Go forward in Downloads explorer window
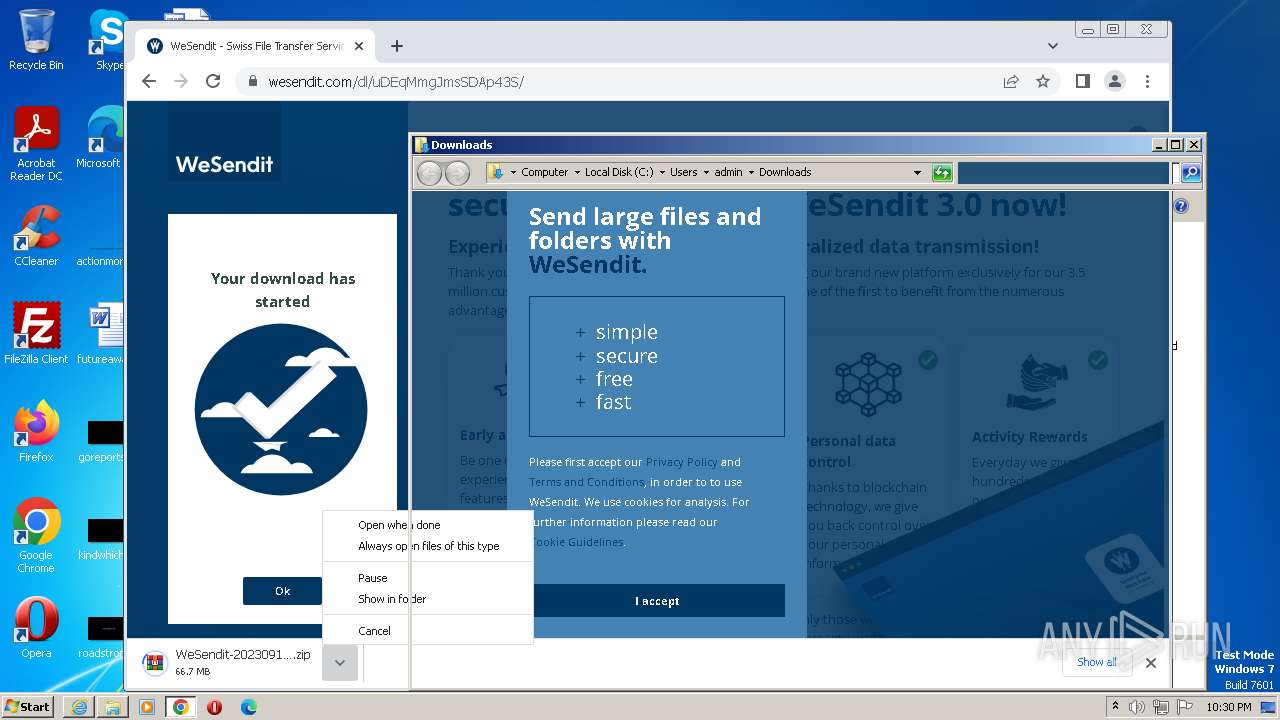This screenshot has height=720, width=1280. point(457,173)
